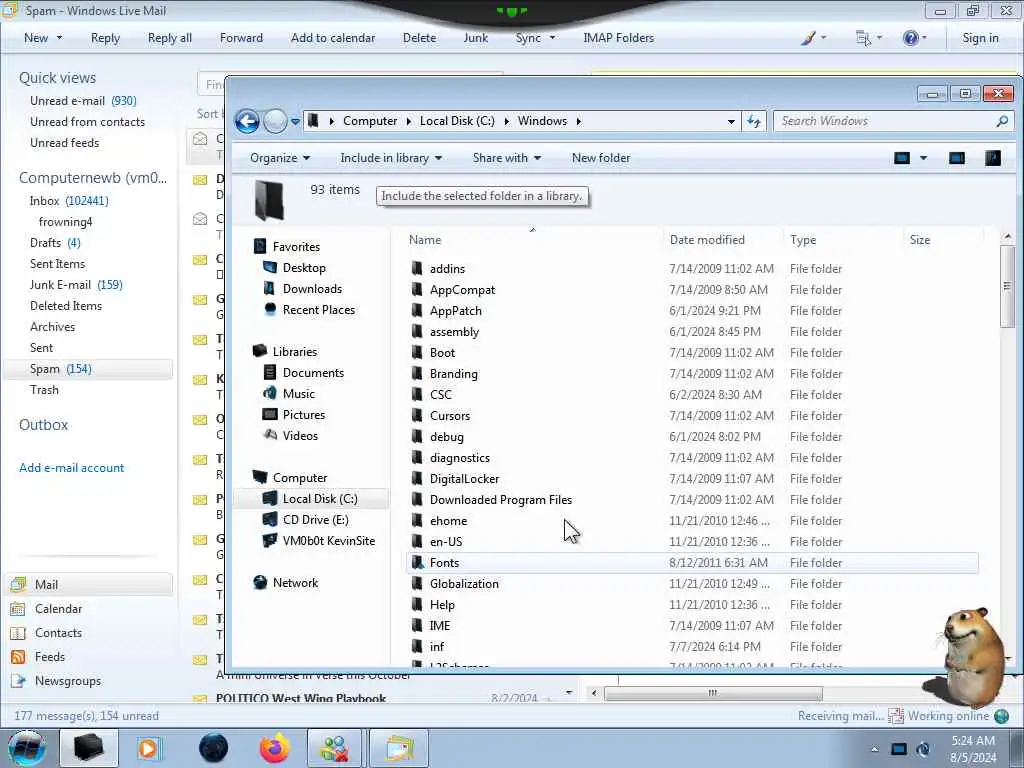
Task: Click Add to calendar in Live Mail
Action: click(x=333, y=38)
